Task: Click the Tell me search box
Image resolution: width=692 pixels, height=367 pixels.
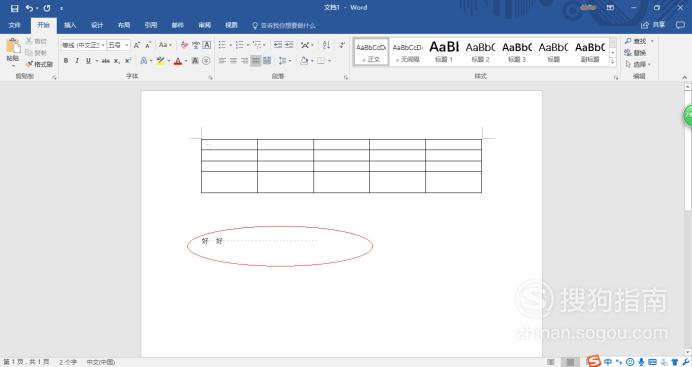Action: pyautogui.click(x=284, y=26)
